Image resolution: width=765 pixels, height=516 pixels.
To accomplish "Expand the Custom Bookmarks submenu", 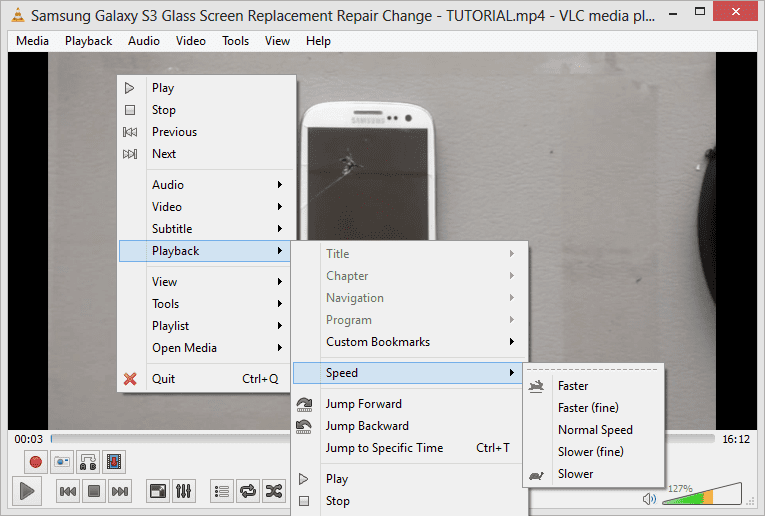I will 409,342.
